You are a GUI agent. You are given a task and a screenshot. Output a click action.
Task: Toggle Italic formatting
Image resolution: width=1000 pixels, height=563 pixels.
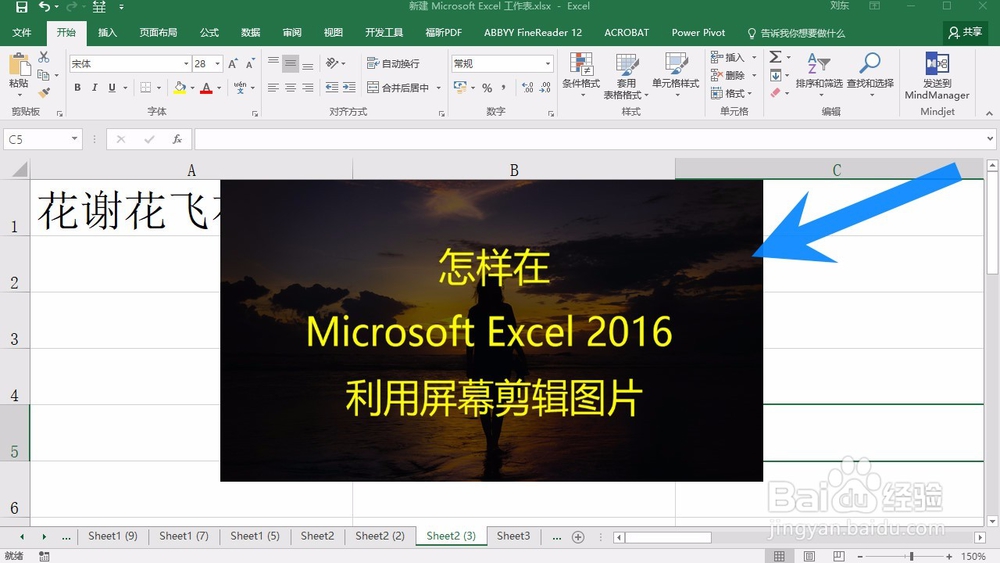[94, 87]
